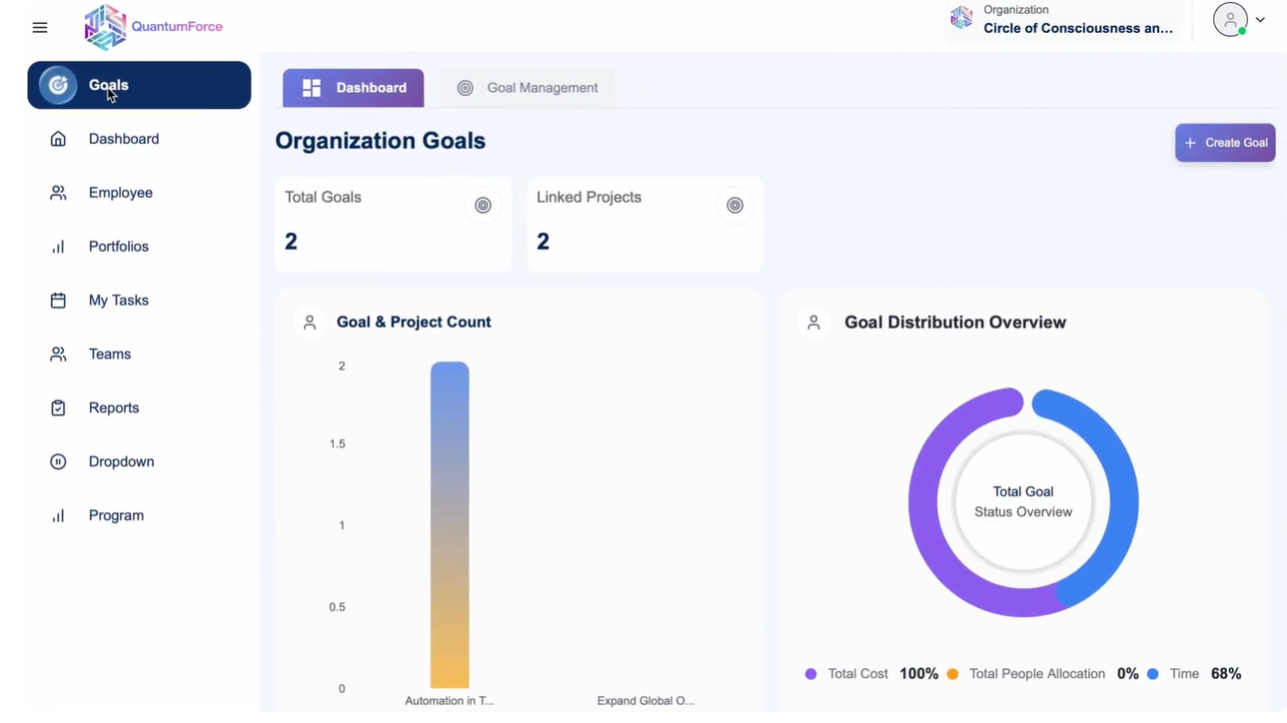The image size is (1287, 723).
Task: Click the Dashboard home icon in sidebar
Action: [x=59, y=138]
